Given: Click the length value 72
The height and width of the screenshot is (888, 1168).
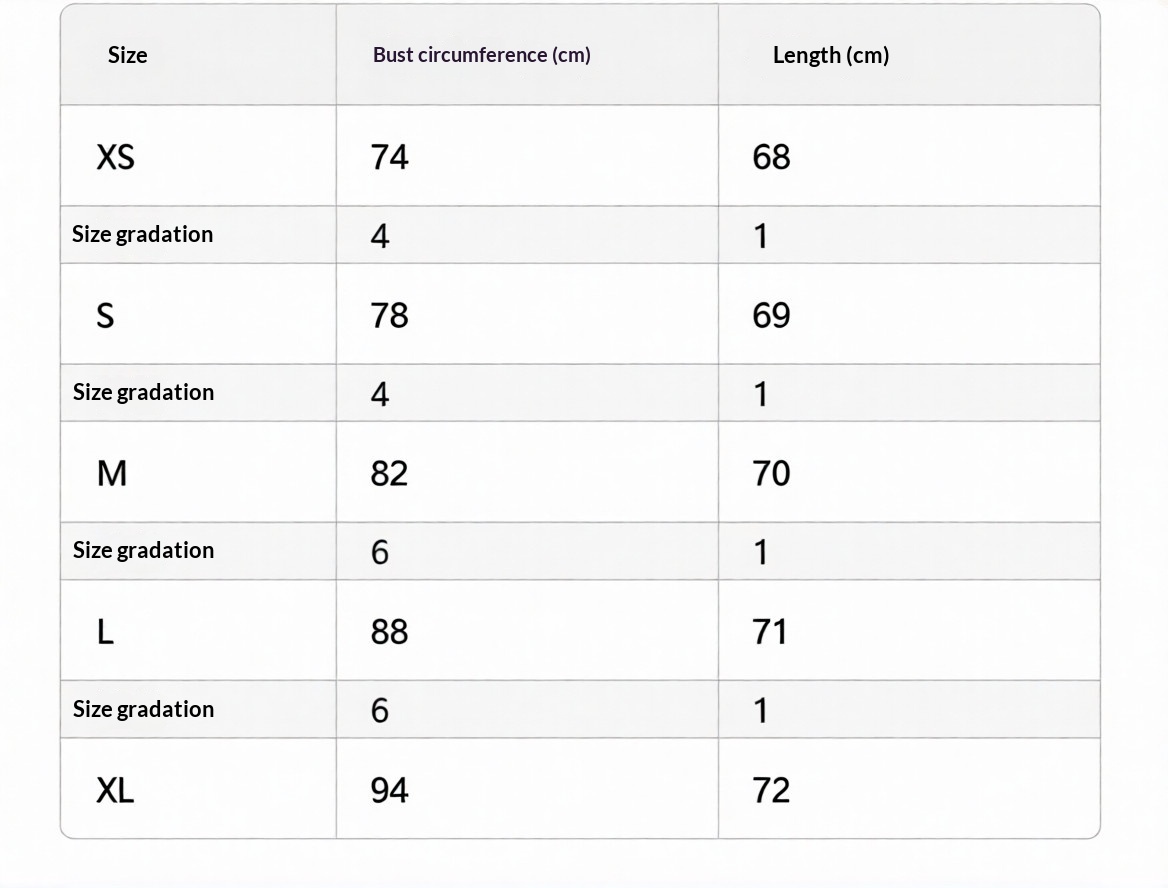Looking at the screenshot, I should [771, 791].
